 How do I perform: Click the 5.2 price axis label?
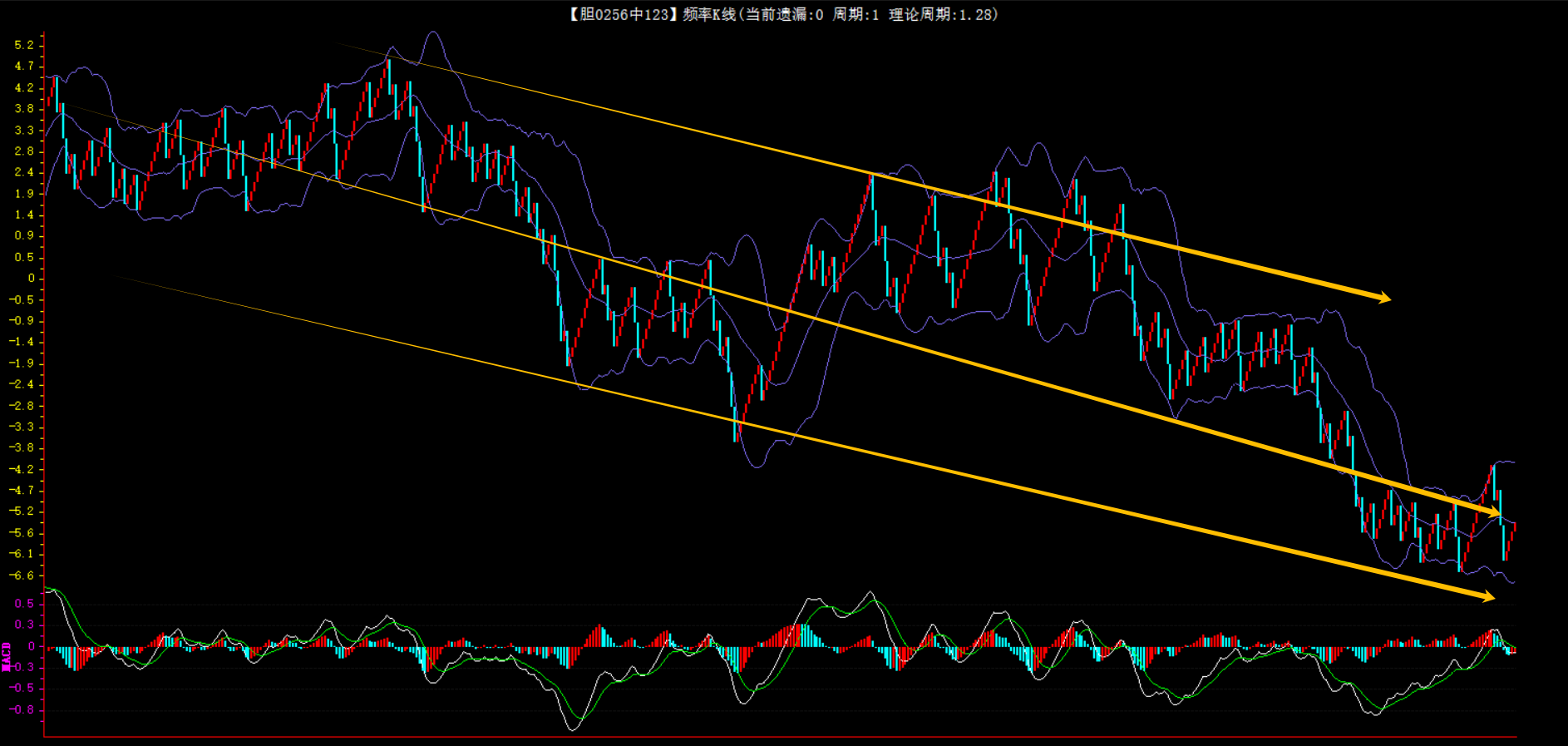pyautogui.click(x=24, y=45)
